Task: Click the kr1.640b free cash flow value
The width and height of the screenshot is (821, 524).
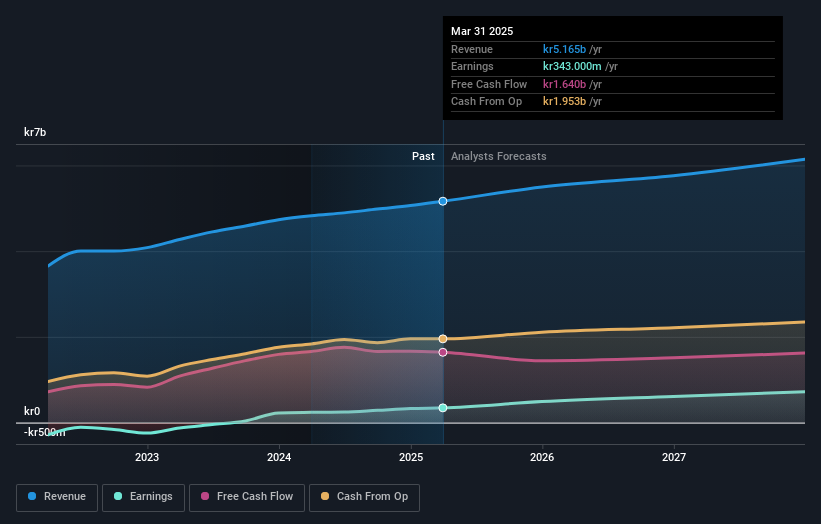Action: pos(564,84)
